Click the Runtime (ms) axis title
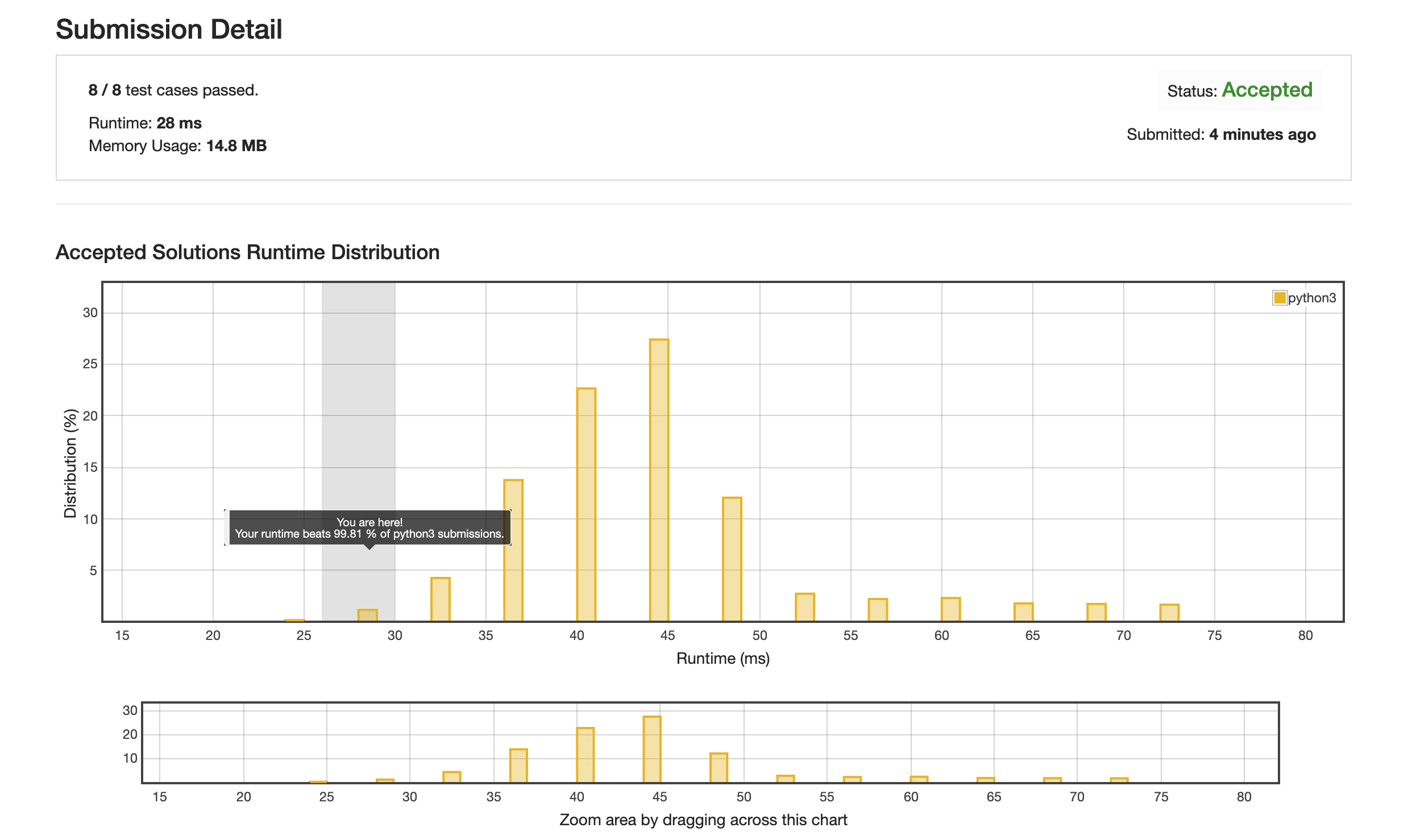Screen dimensions: 1412x840 click(722, 658)
